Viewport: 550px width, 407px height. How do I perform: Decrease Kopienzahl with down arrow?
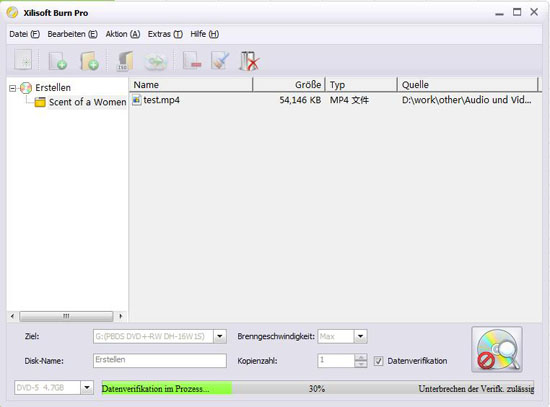click(x=361, y=364)
